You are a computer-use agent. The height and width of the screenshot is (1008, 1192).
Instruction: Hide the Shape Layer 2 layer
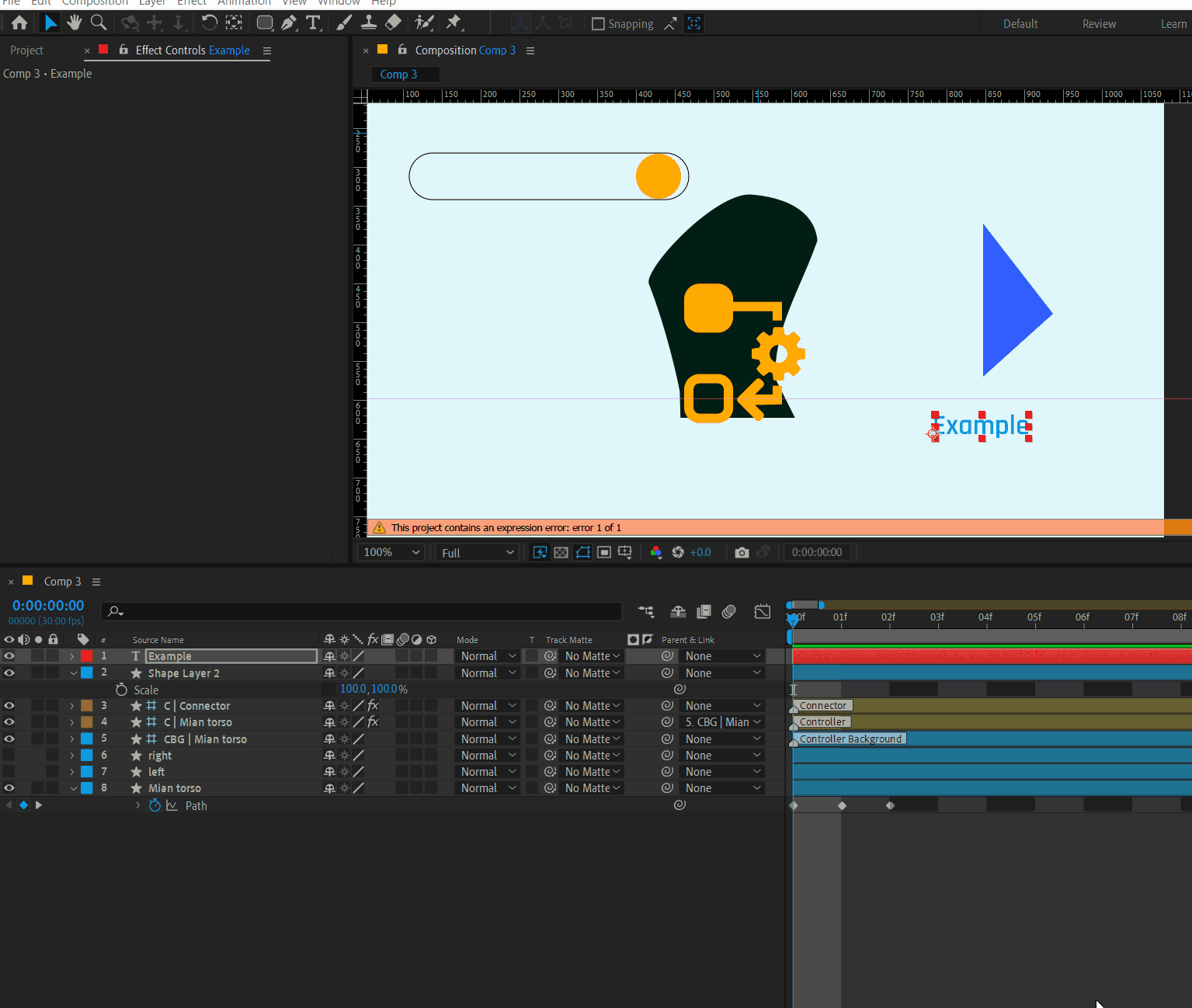pos(9,673)
